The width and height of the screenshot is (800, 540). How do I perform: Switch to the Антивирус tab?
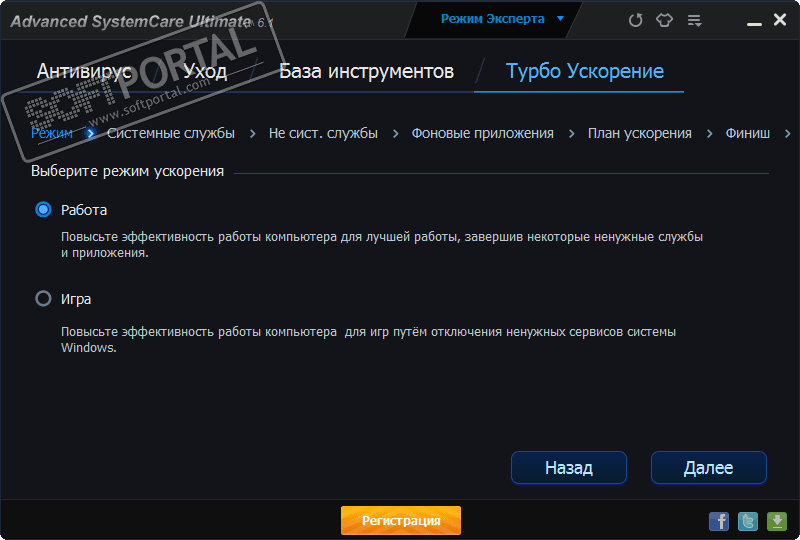click(x=84, y=71)
